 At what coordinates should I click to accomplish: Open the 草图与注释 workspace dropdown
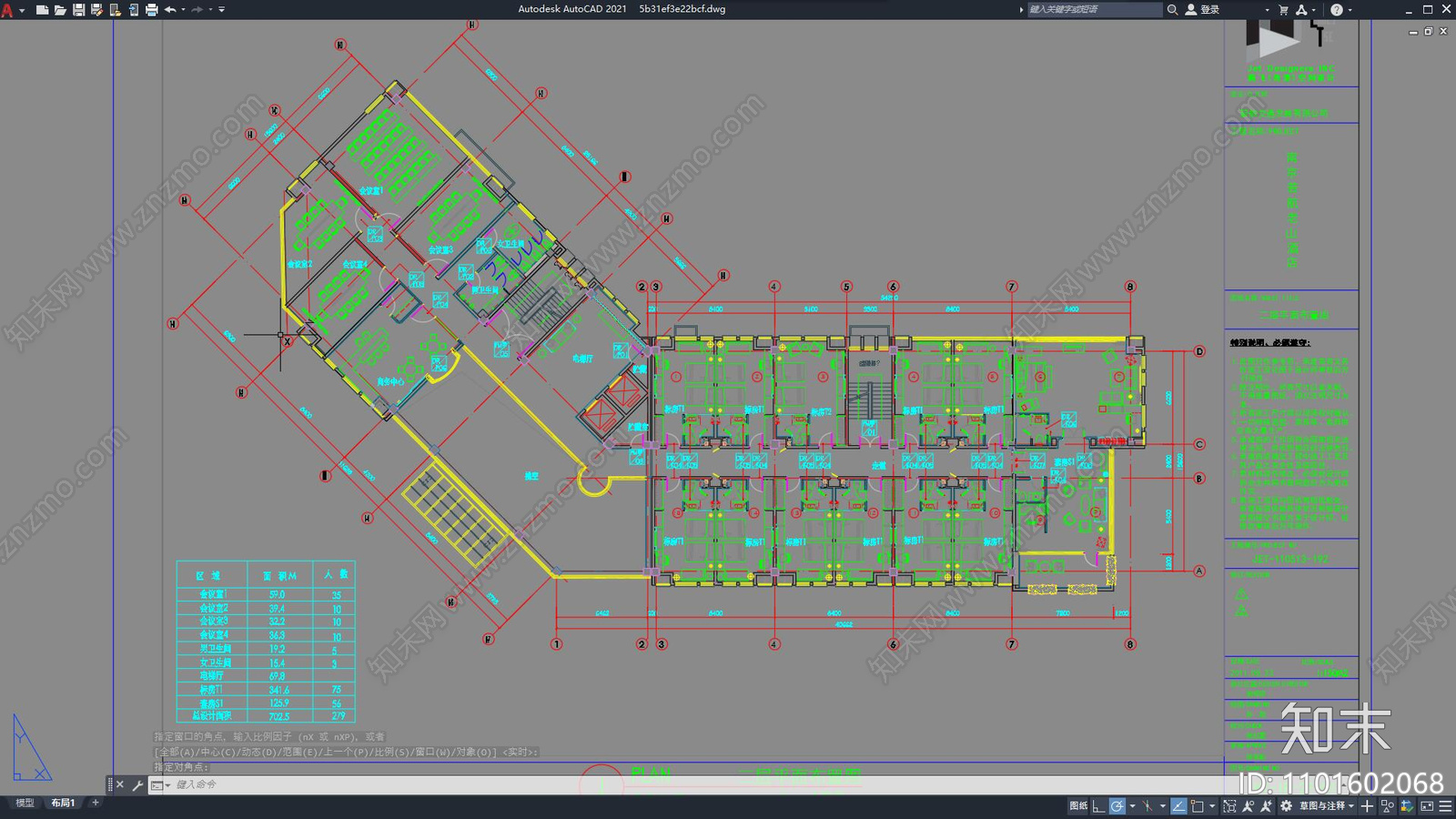tap(1327, 805)
